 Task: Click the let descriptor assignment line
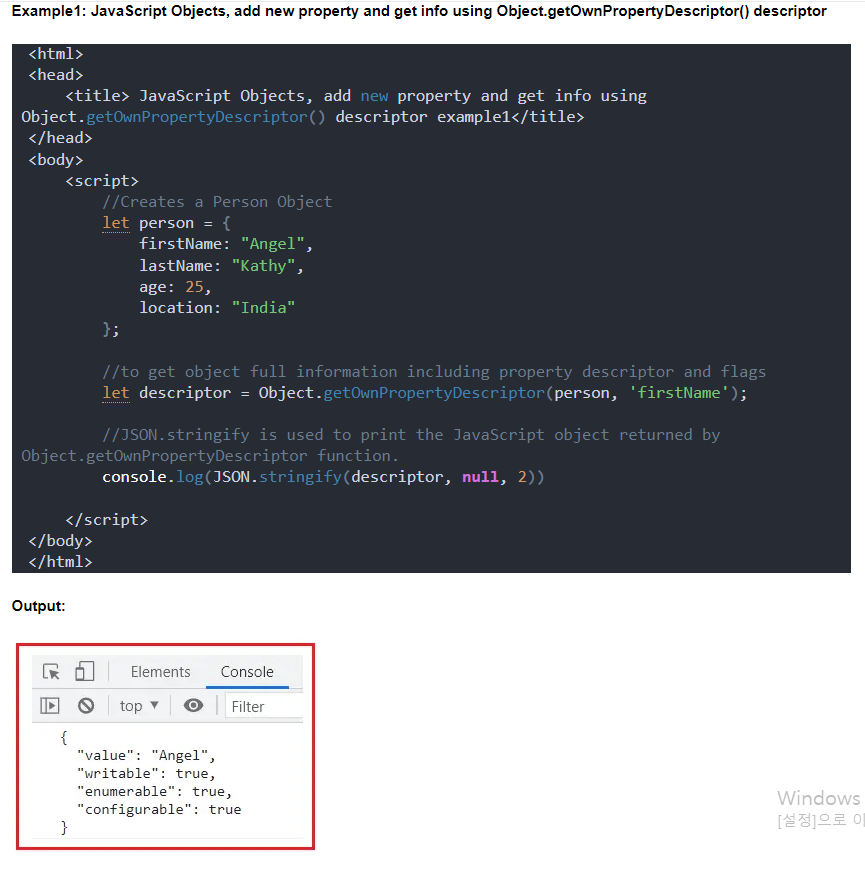pos(424,393)
